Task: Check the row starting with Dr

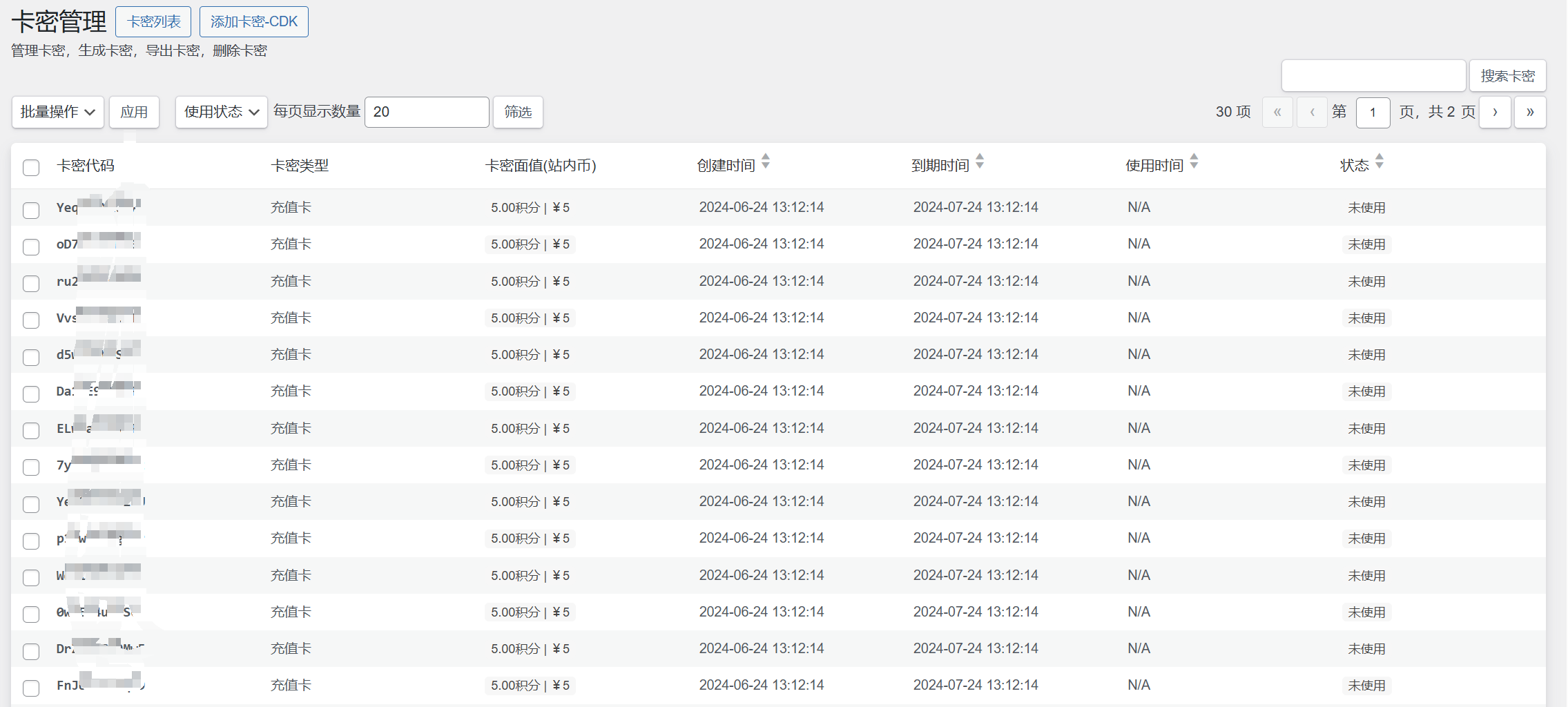Action: (31, 651)
